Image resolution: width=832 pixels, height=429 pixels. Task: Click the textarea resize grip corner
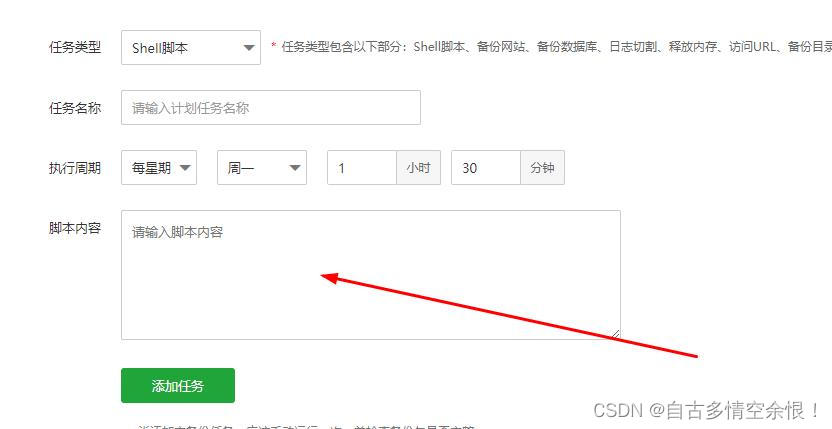(615, 334)
